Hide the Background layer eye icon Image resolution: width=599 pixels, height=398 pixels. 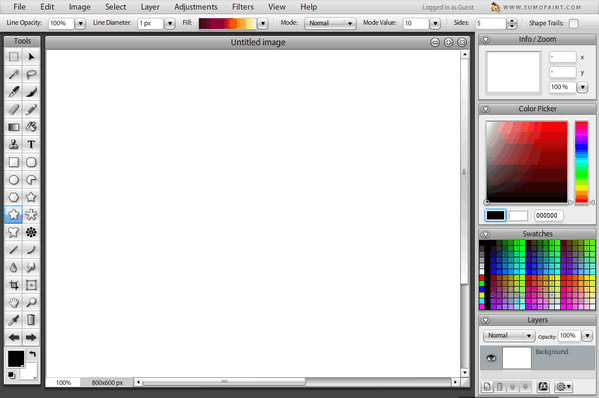(x=491, y=358)
